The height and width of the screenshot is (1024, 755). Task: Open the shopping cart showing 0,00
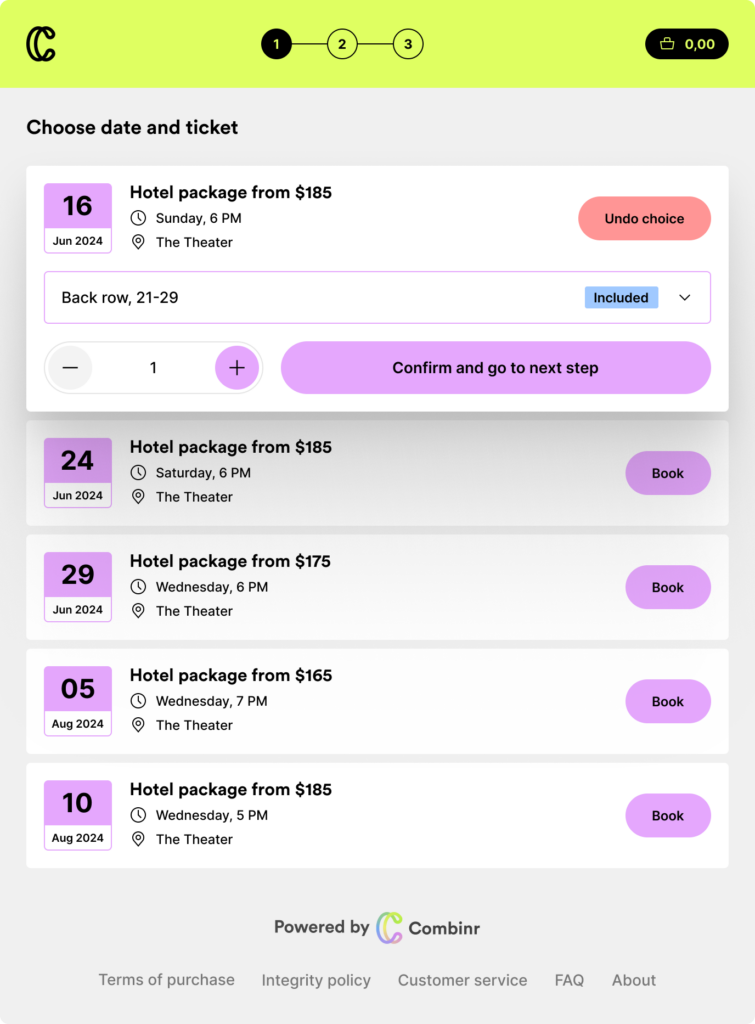click(687, 44)
